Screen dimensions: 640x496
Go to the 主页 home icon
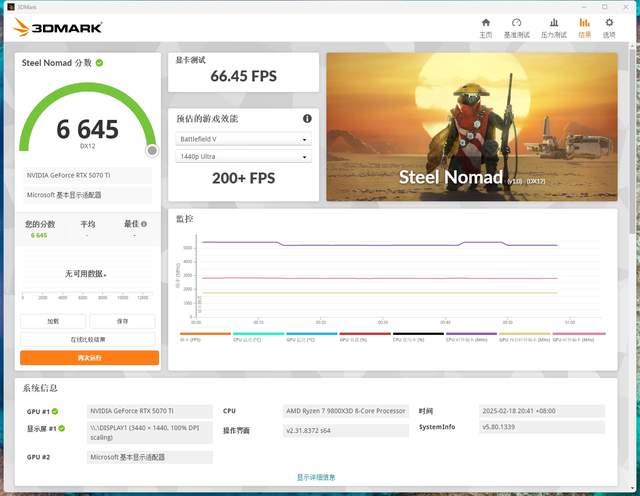(x=486, y=22)
